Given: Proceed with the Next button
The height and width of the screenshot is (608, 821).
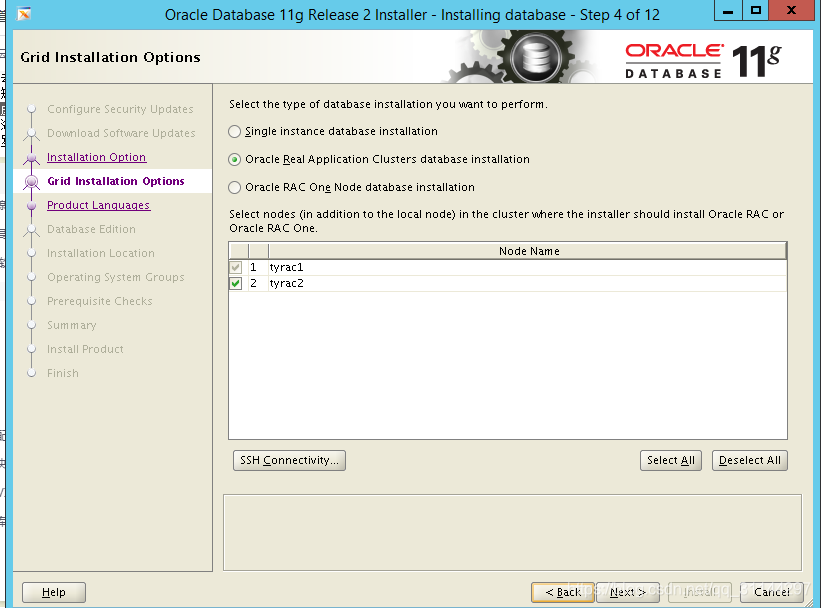Looking at the screenshot, I should [x=627, y=592].
